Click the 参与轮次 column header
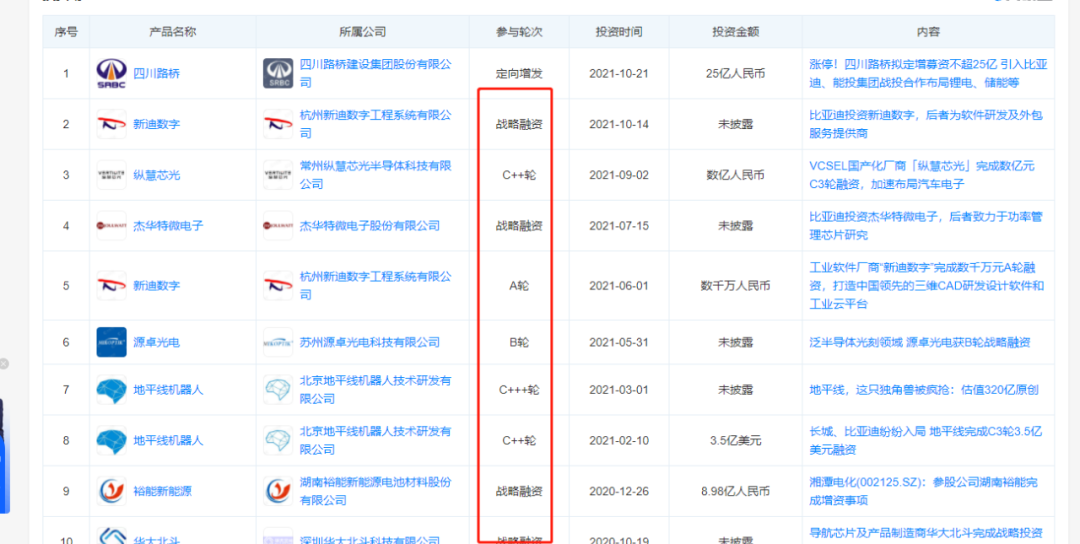Image resolution: width=1080 pixels, height=544 pixels. point(519,32)
